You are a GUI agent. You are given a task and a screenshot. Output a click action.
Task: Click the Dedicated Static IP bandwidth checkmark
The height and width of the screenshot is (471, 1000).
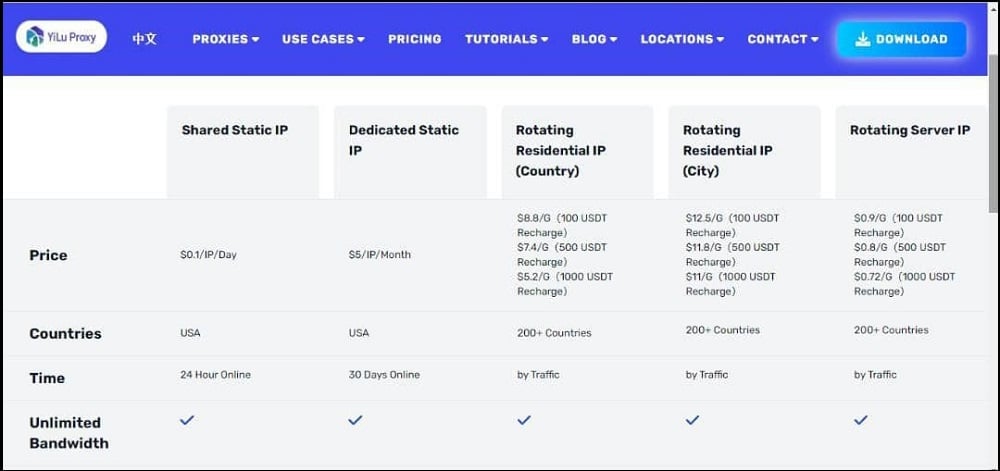point(355,420)
